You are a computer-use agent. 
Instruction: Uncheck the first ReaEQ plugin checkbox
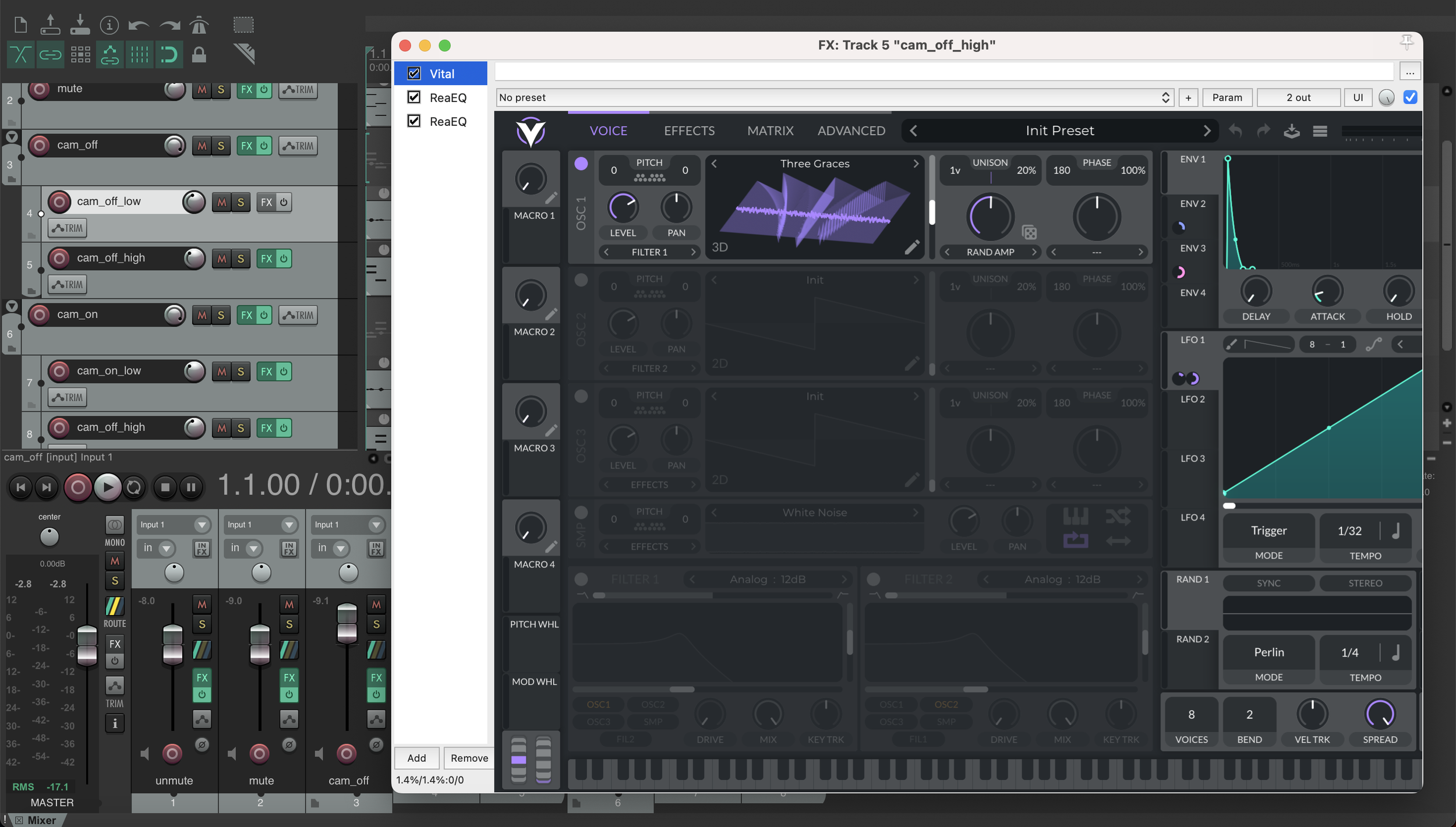[x=414, y=97]
